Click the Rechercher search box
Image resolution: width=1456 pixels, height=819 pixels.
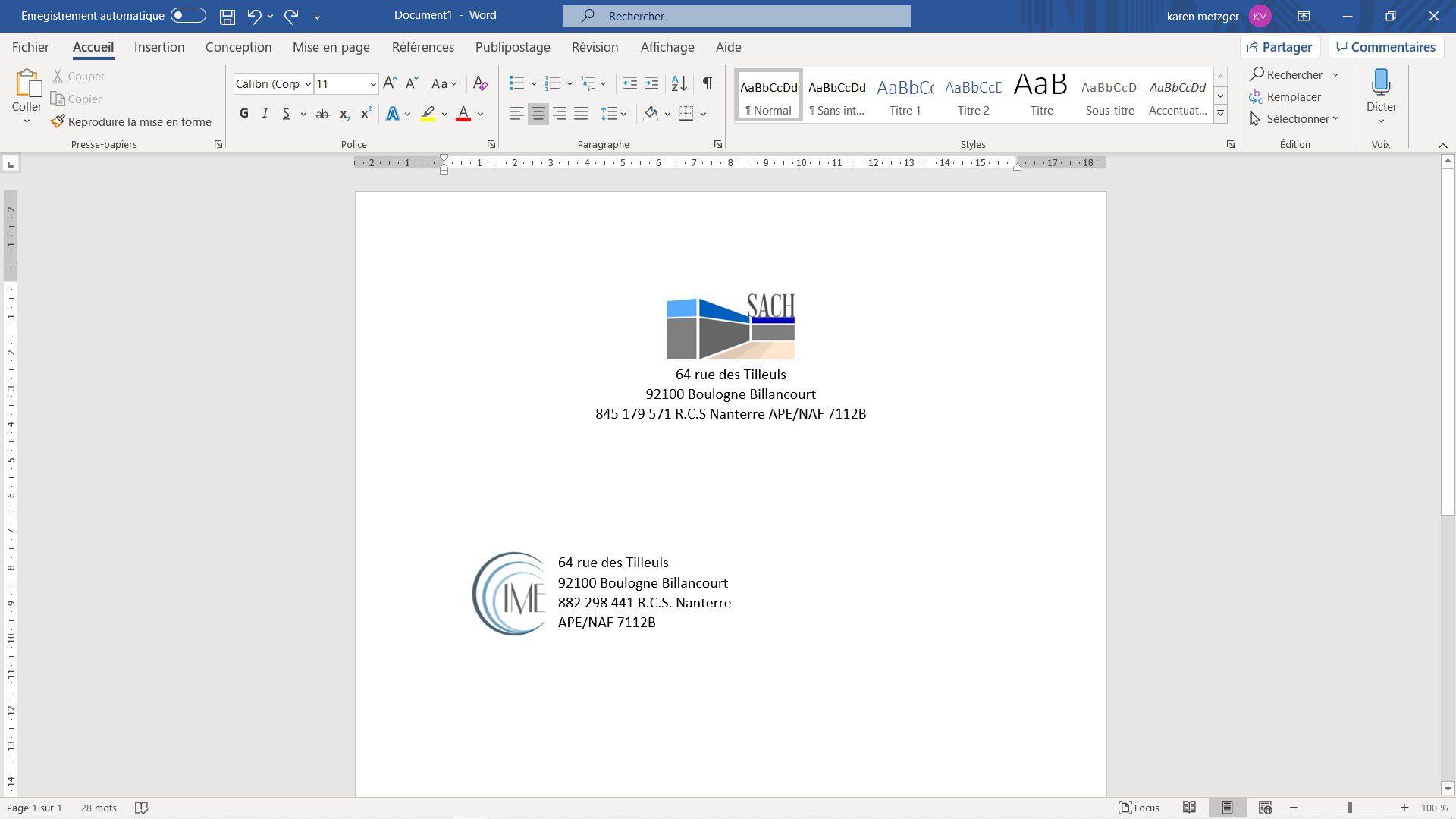[x=737, y=16]
